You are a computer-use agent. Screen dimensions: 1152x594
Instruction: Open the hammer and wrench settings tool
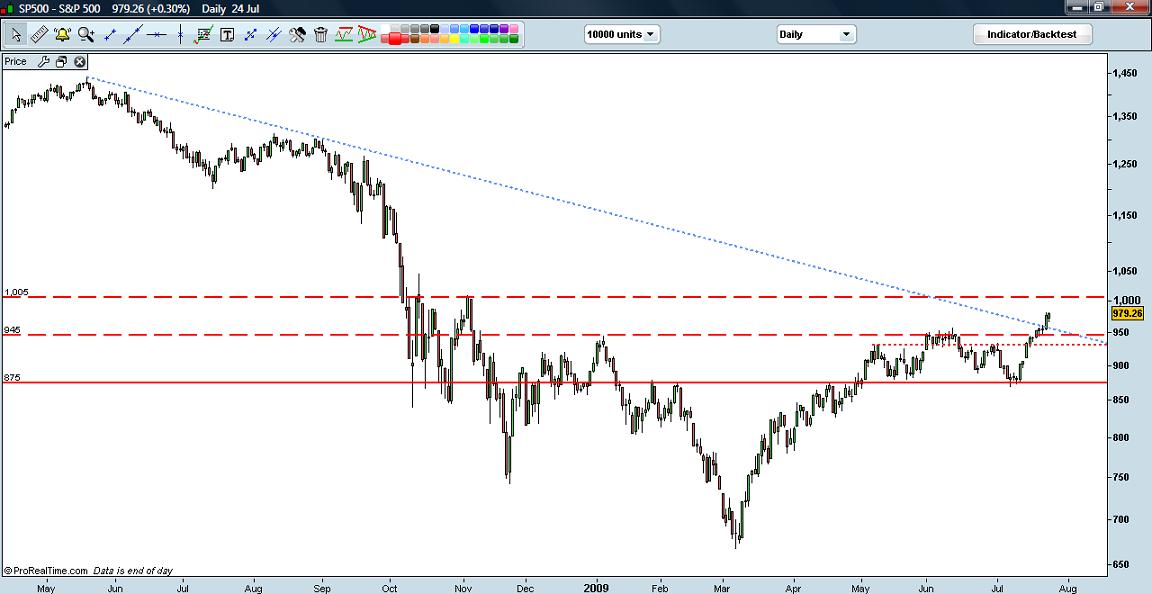(297, 34)
